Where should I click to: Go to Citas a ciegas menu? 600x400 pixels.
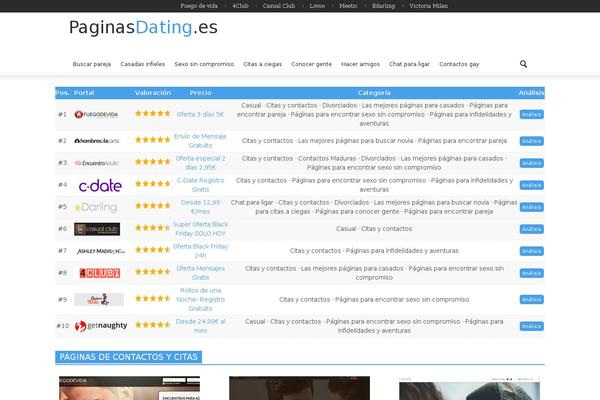pyautogui.click(x=262, y=64)
